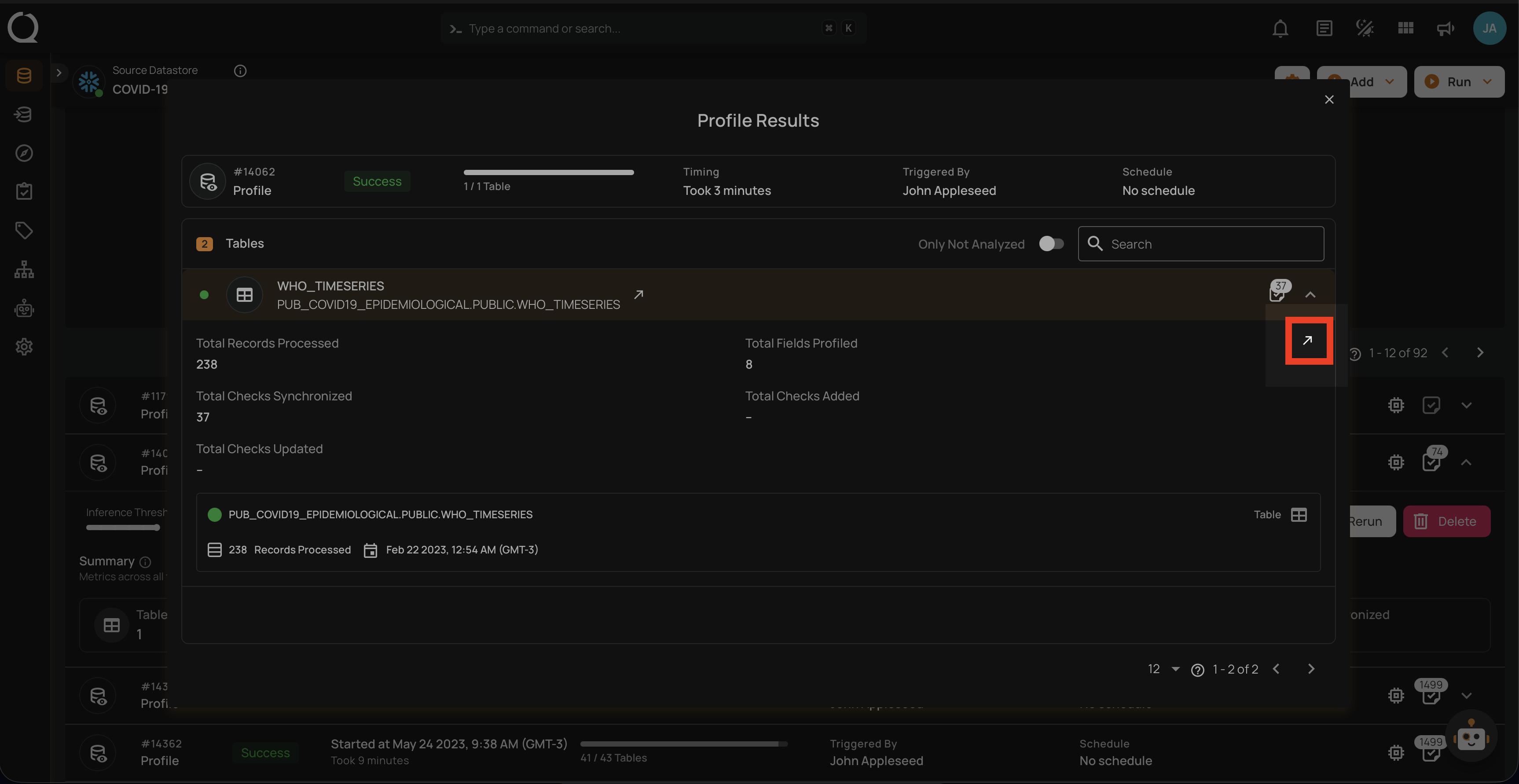The image size is (1519, 784).
Task: Open the apps grid icon
Action: pos(1405,28)
